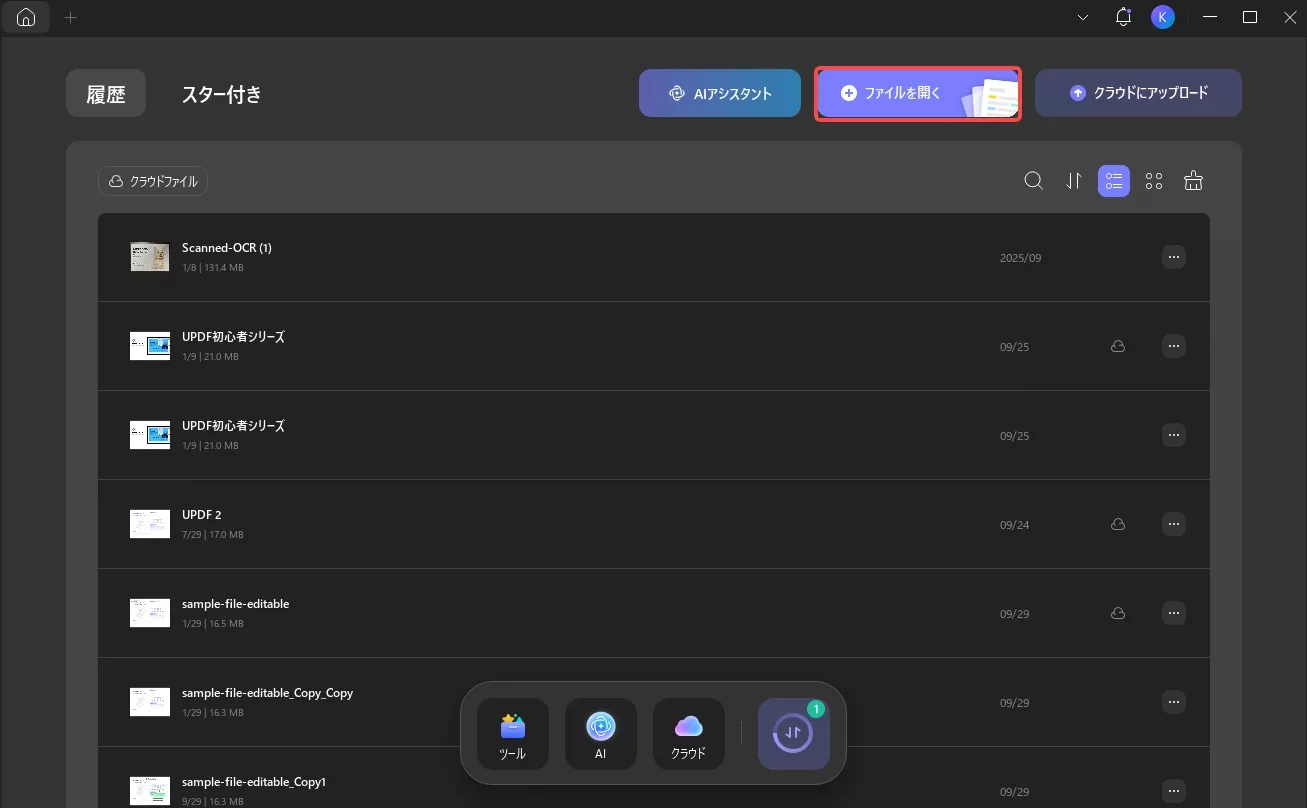Image resolution: width=1307 pixels, height=808 pixels.
Task: Select the Scanned-OCR (1) file name
Action: (227, 248)
